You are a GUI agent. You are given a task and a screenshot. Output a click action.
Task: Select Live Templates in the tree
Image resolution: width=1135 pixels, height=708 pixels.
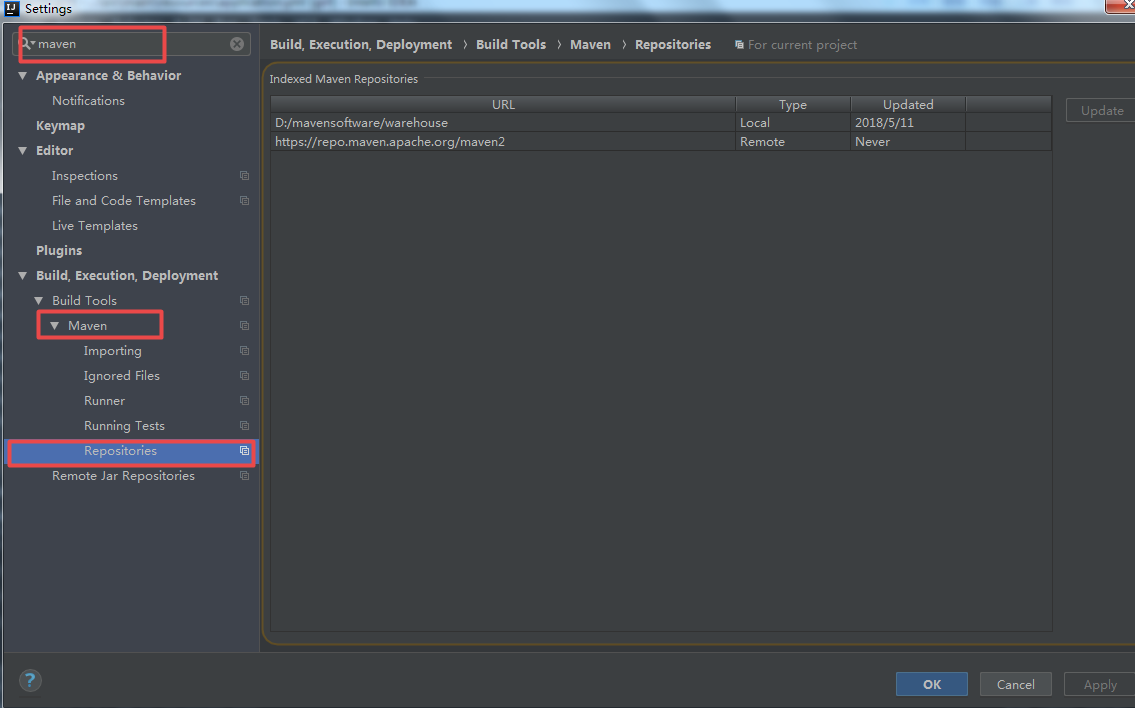point(95,226)
